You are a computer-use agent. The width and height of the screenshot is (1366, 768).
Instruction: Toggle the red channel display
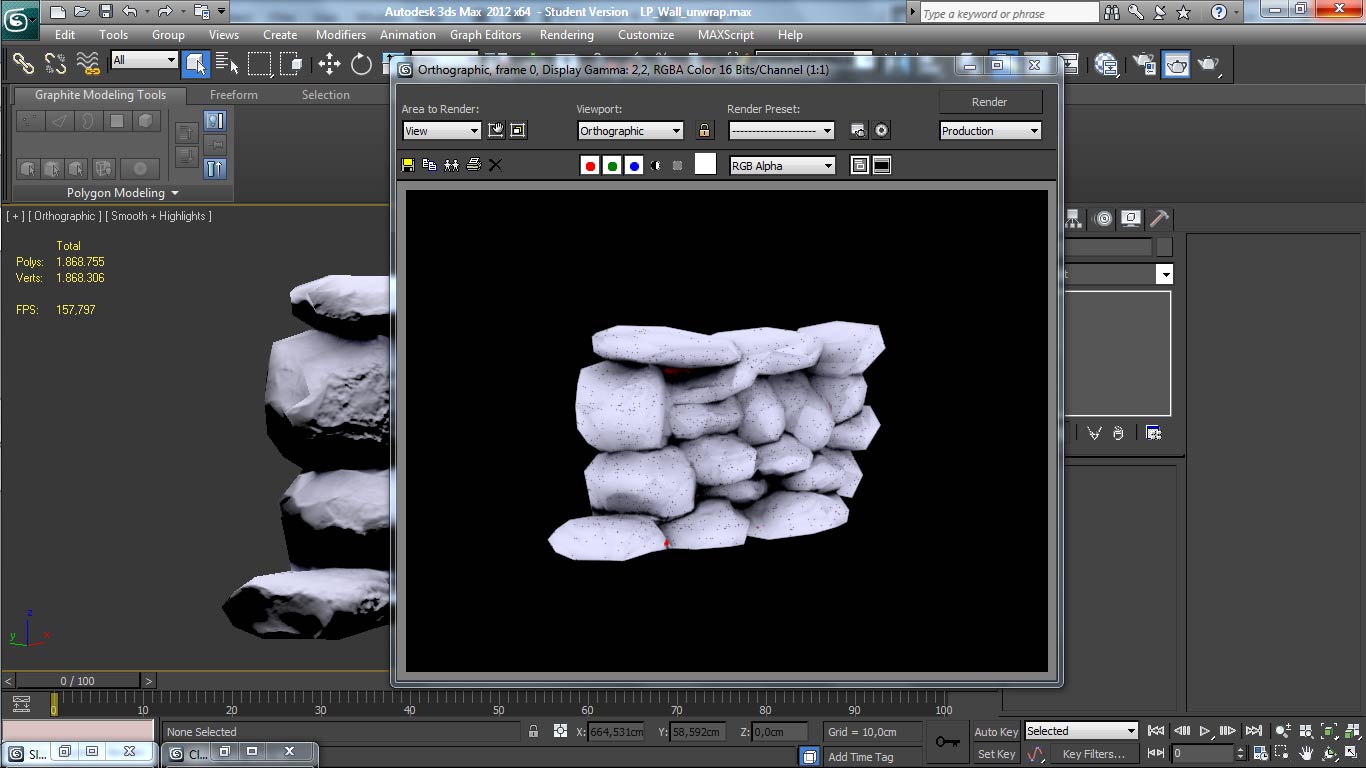(590, 165)
